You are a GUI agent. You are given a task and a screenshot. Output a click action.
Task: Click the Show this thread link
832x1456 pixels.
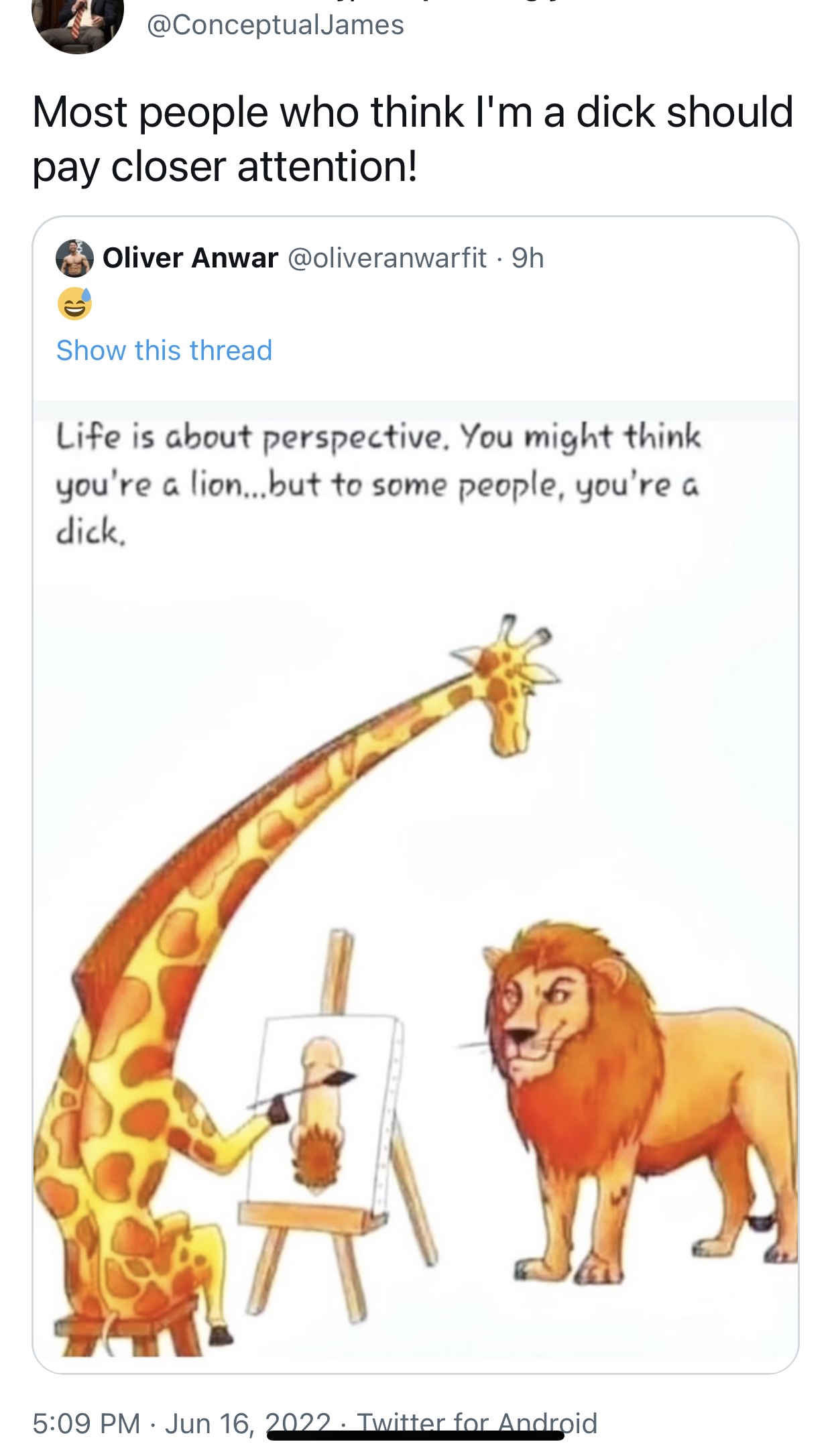(x=164, y=350)
